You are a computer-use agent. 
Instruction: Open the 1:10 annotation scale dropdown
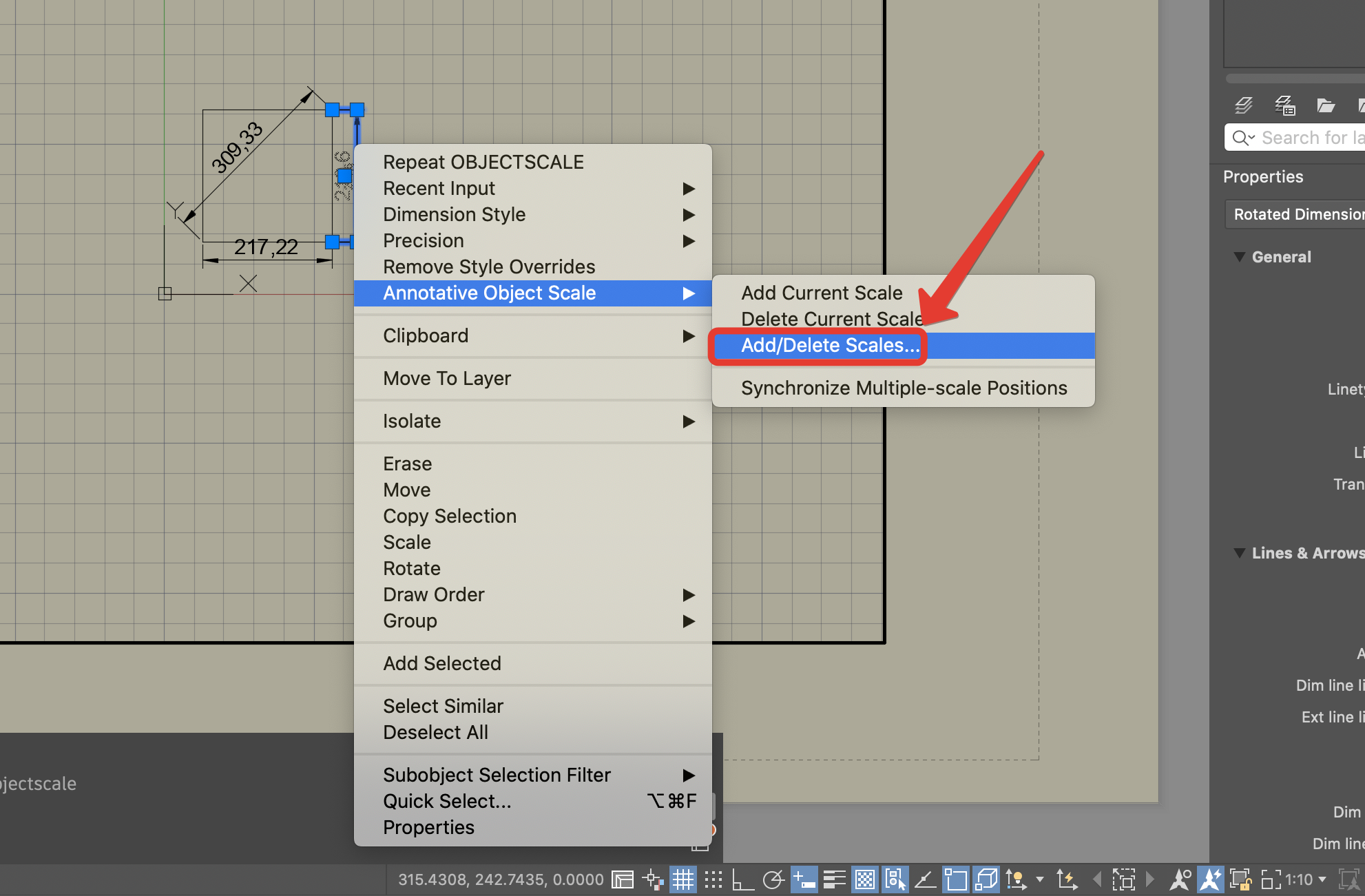tap(1305, 879)
